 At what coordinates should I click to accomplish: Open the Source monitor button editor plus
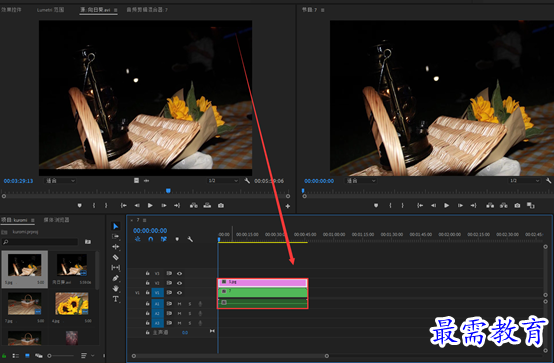click(x=288, y=206)
